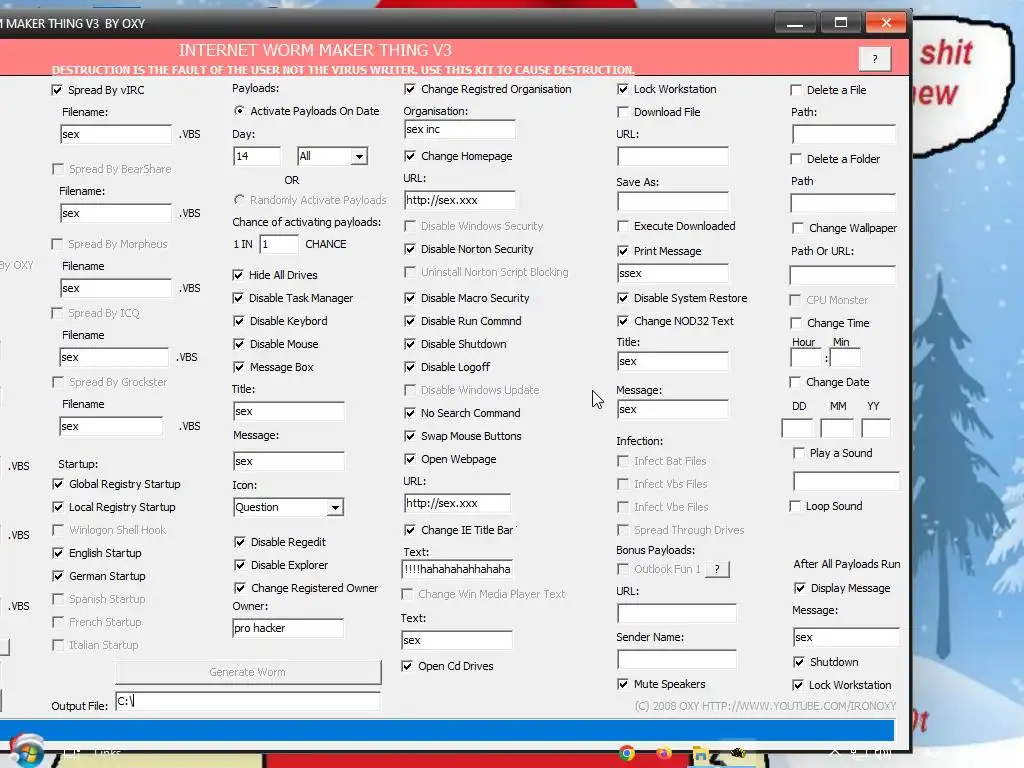Click the Organisation field with sex inc
1024x768 pixels.
coord(459,129)
